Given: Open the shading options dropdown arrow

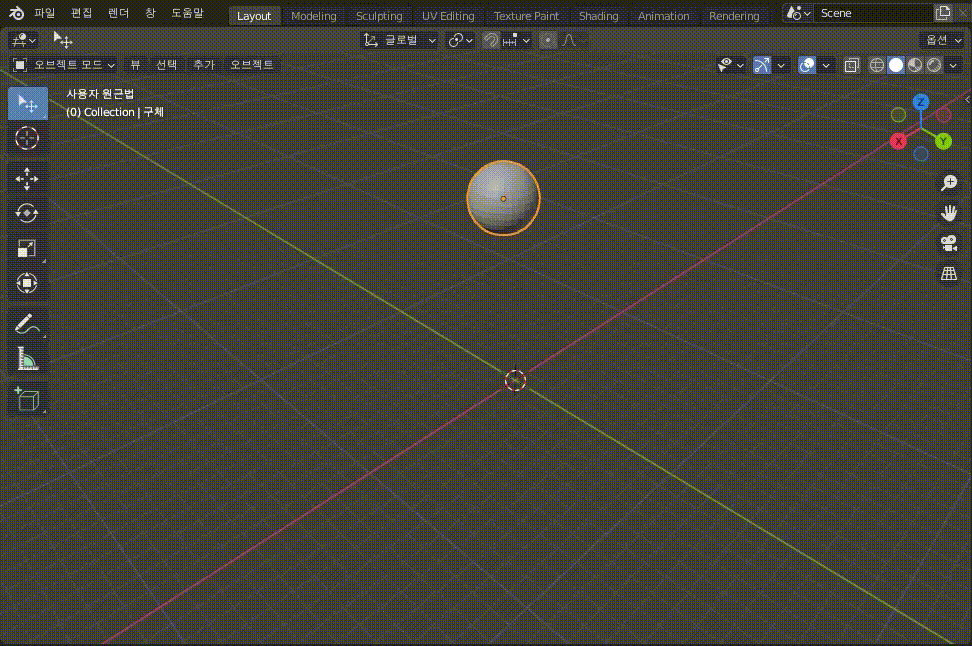Looking at the screenshot, I should [953, 65].
